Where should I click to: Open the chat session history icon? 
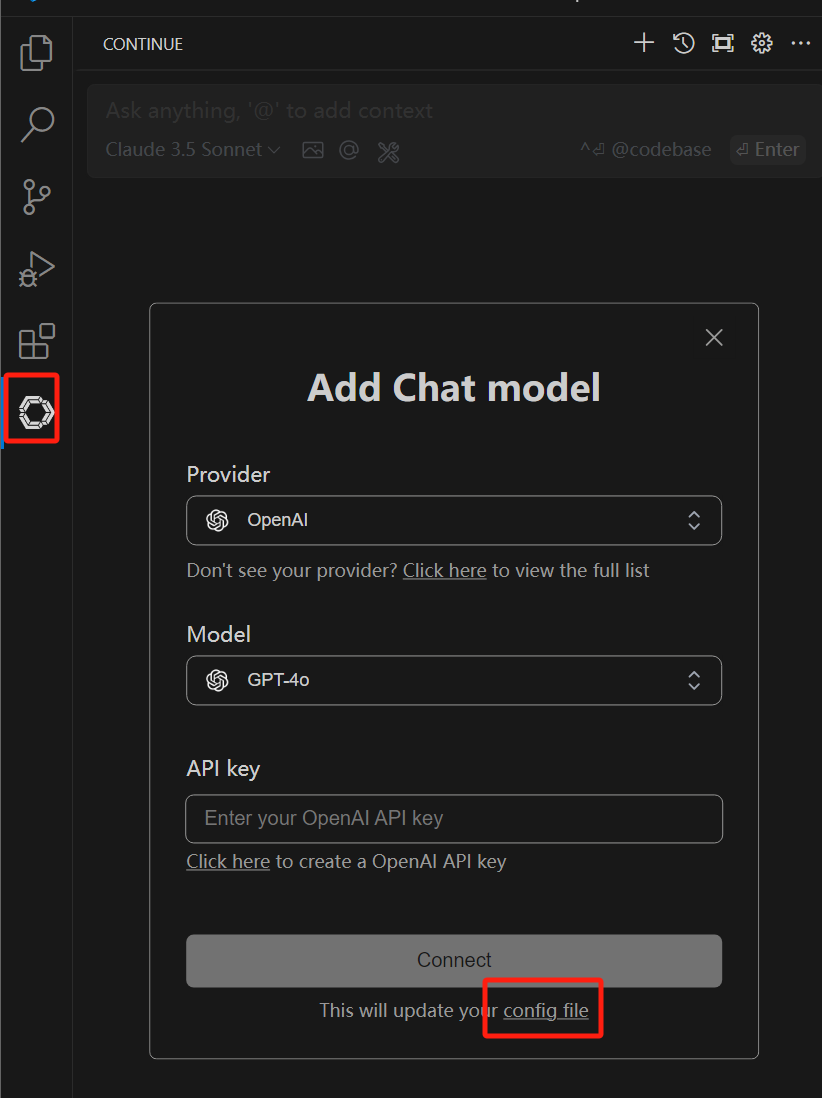coord(683,43)
